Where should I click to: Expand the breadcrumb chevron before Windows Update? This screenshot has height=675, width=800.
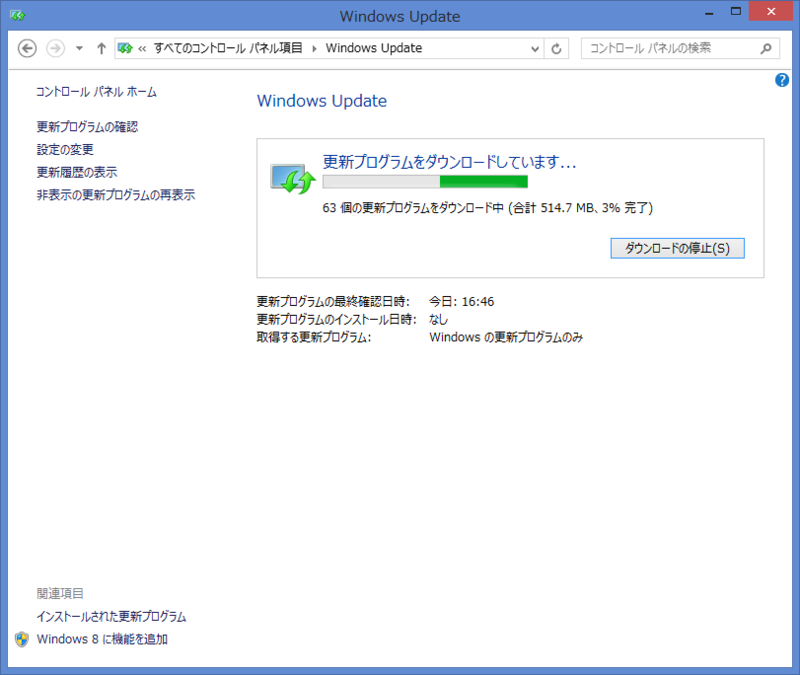point(314,48)
